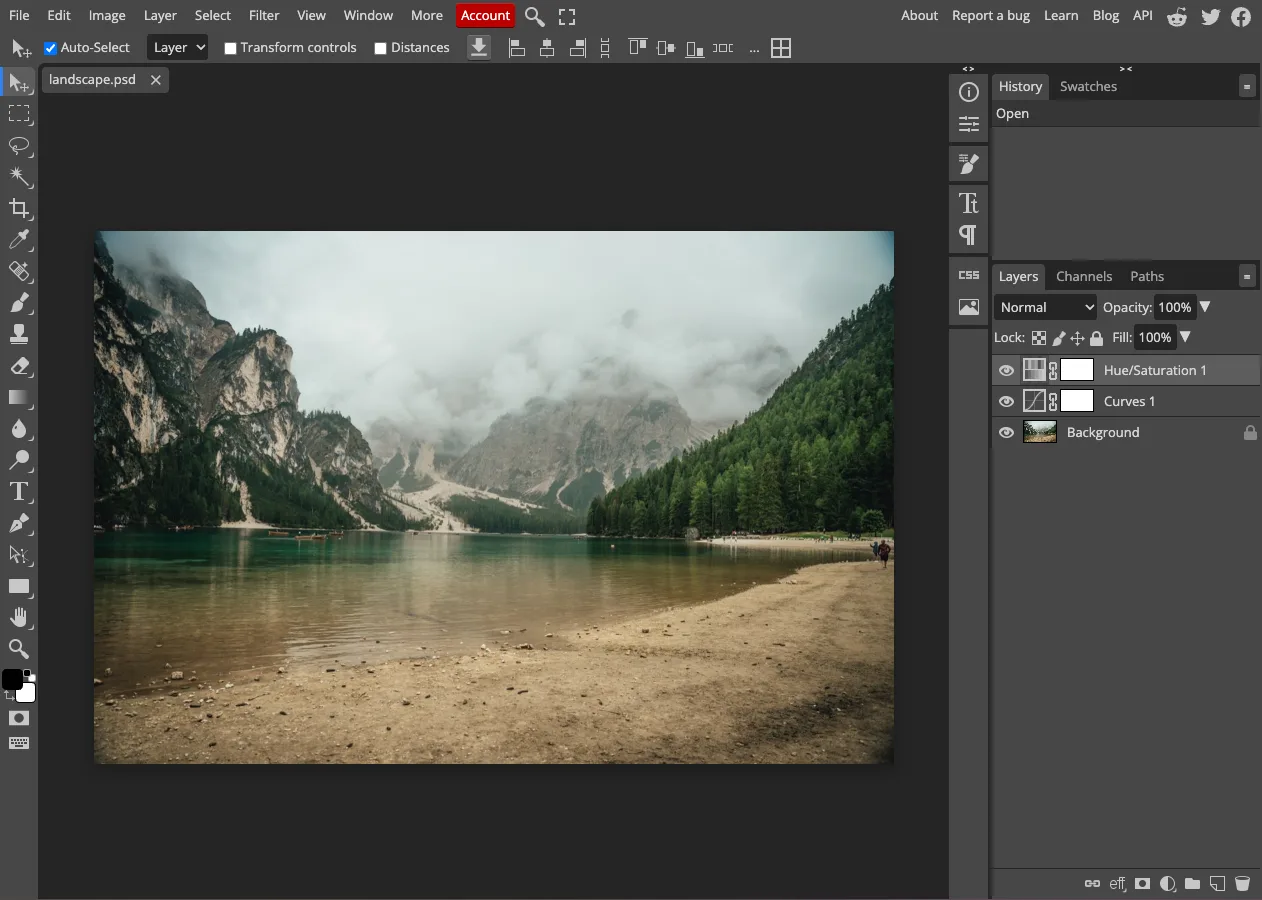
Task: Uncheck the Auto-Select checkbox
Action: 51,48
